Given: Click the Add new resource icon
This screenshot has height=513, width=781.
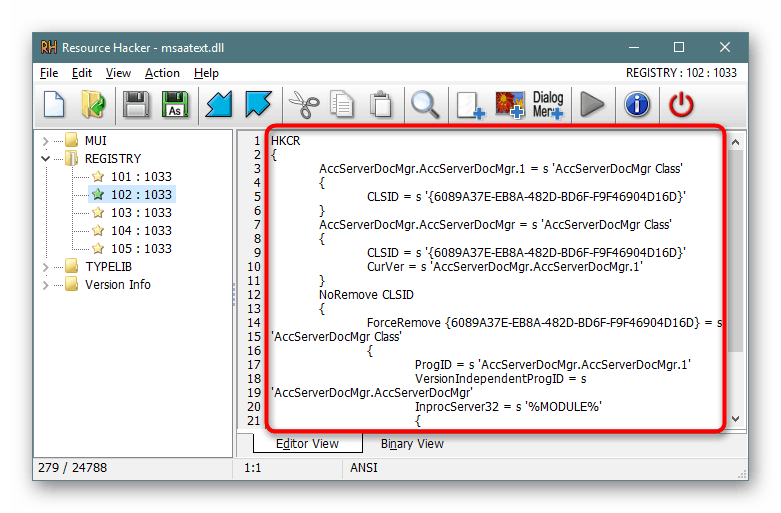Looking at the screenshot, I should [x=471, y=105].
